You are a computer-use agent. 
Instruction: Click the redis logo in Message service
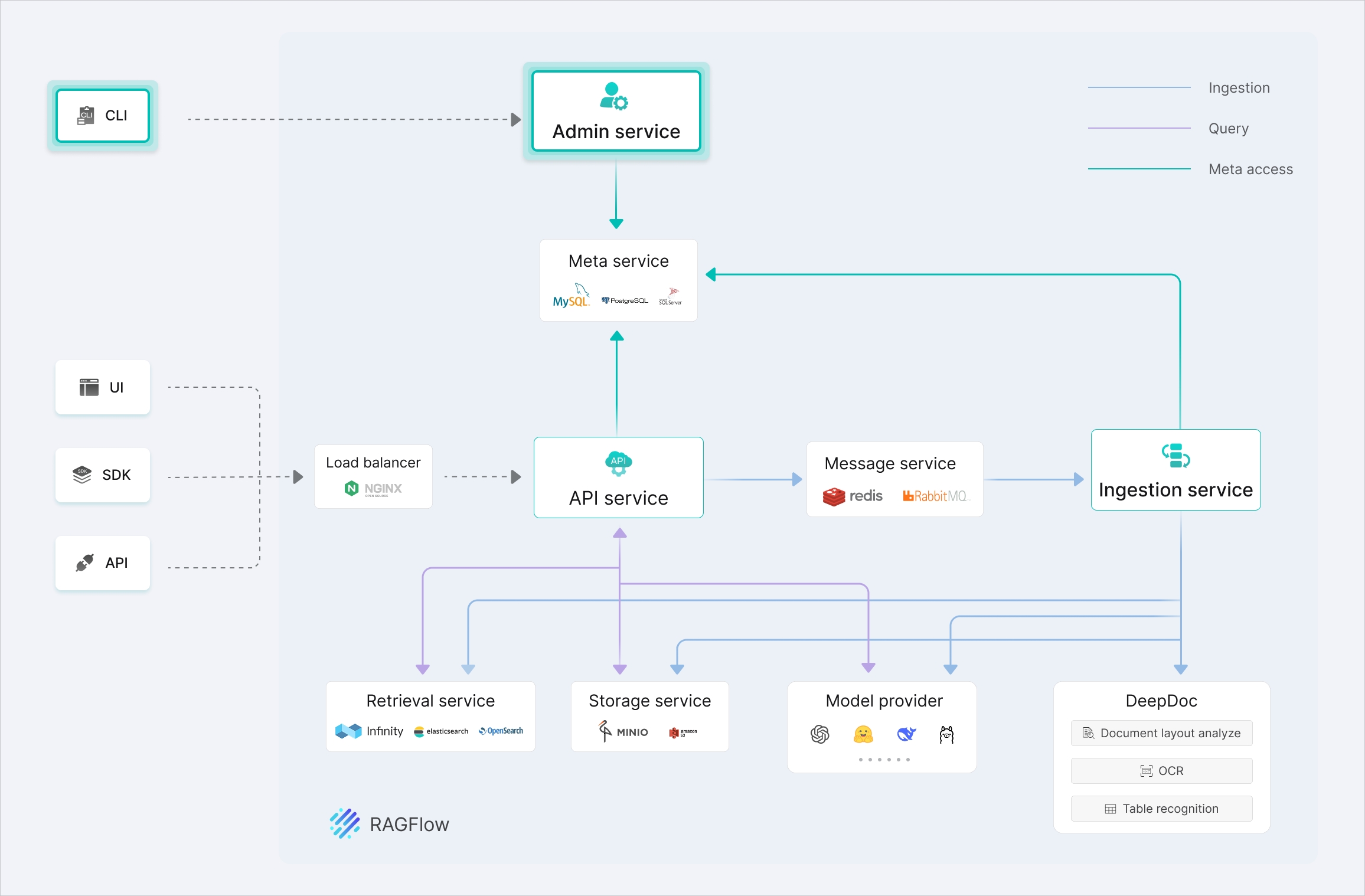point(853,496)
